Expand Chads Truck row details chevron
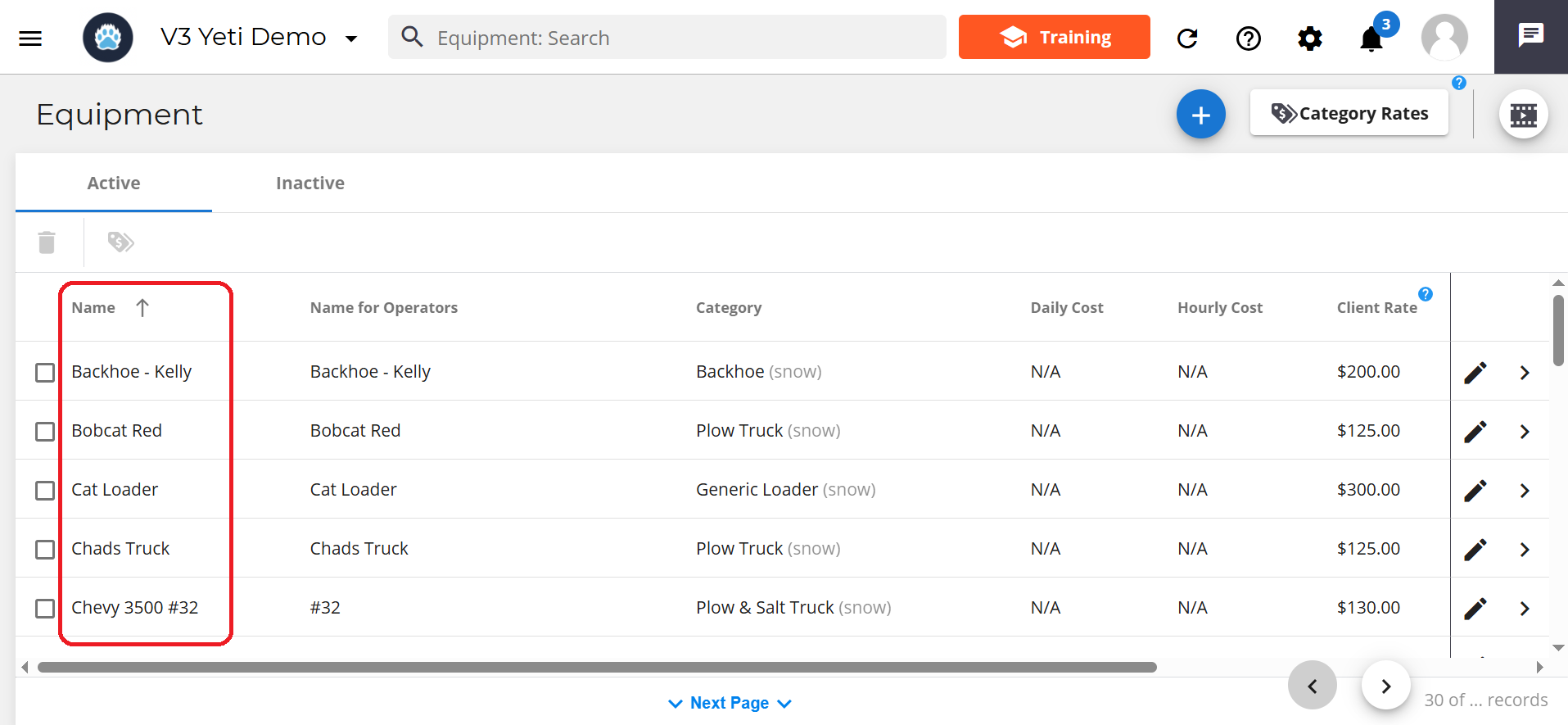This screenshot has height=725, width=1568. click(1524, 550)
